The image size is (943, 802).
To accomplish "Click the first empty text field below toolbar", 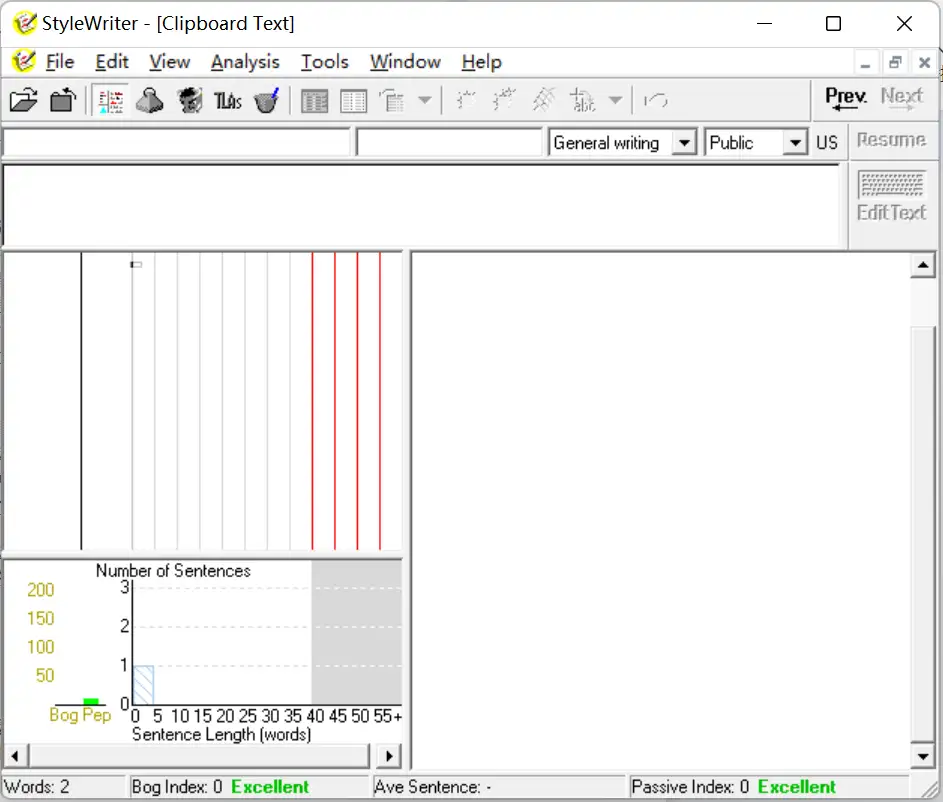I will pyautogui.click(x=176, y=143).
